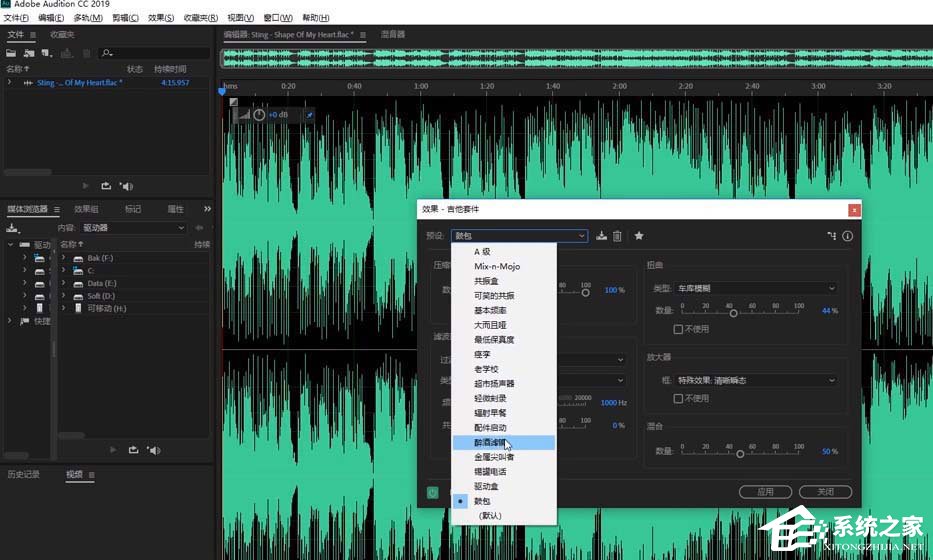Check 不使用 checkbox under 放大器 section
The width and height of the screenshot is (933, 560).
tap(679, 398)
